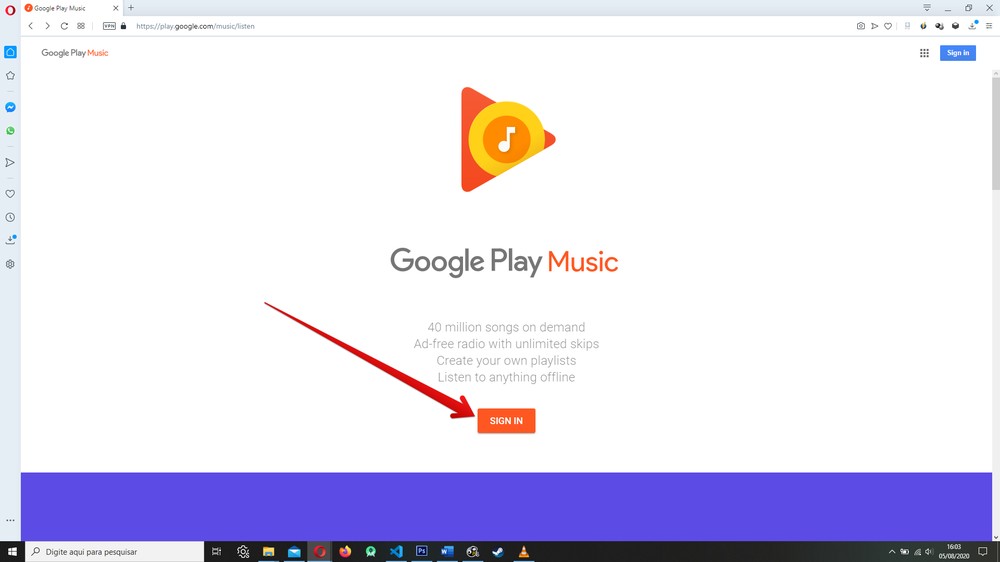The height and width of the screenshot is (562, 1000).
Task: Open sidebar three-dots setup menu
Action: (10, 521)
